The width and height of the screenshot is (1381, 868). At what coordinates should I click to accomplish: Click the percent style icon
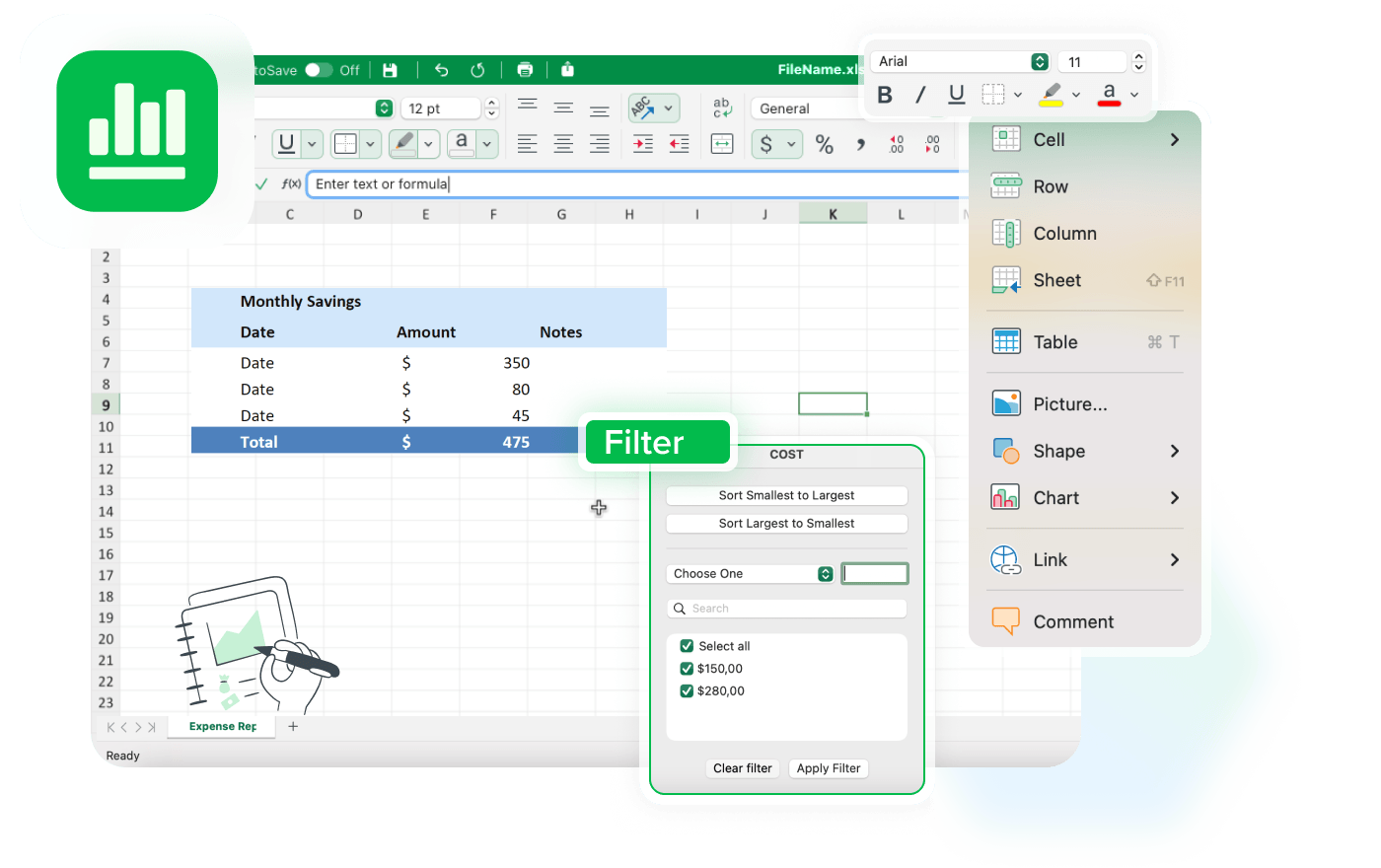[x=825, y=145]
